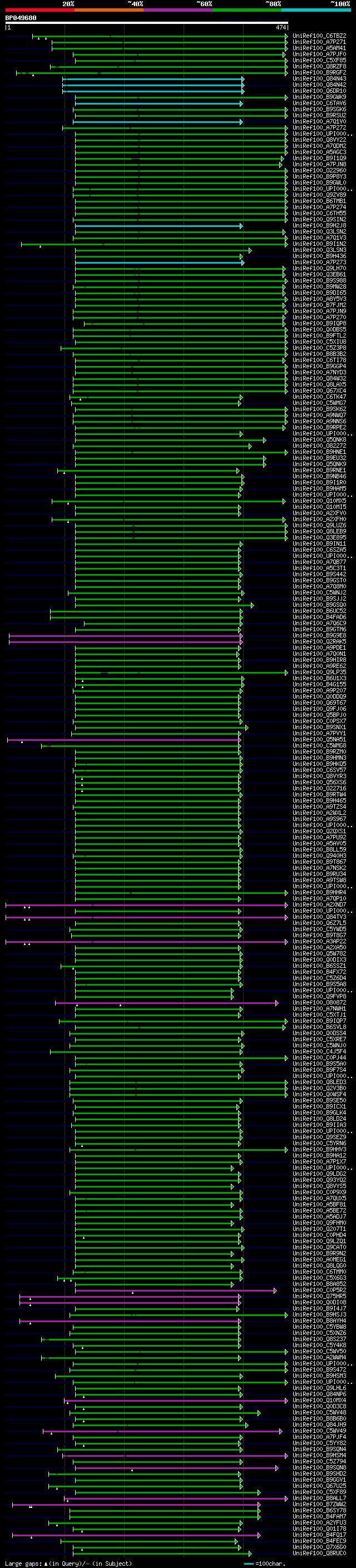The height and width of the screenshot is (1568, 356).
Task: Select the UniRef100_A7QDM2 label
Action: (x=319, y=146)
